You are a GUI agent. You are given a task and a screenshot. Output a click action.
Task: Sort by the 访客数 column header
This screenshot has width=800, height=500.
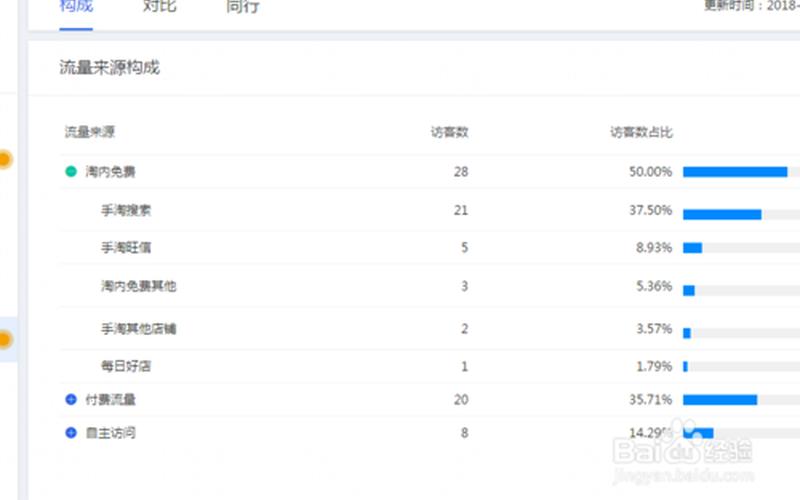point(449,132)
